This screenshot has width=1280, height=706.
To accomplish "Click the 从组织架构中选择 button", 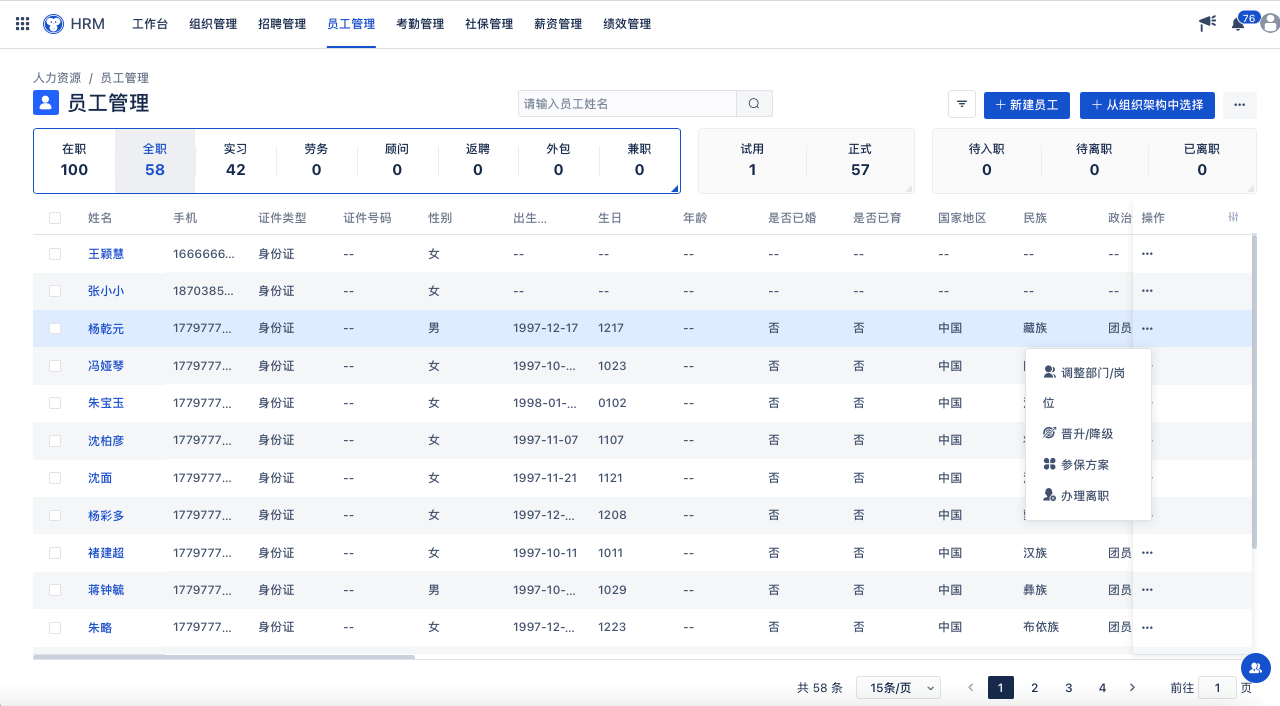I will tap(1147, 104).
